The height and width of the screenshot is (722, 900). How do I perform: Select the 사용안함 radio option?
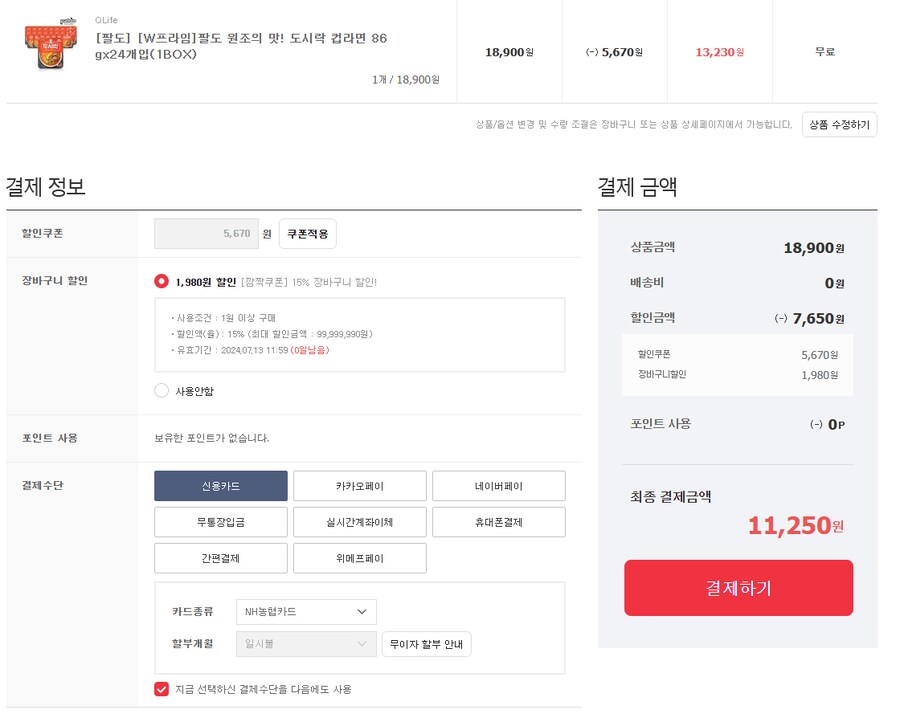tap(161, 390)
